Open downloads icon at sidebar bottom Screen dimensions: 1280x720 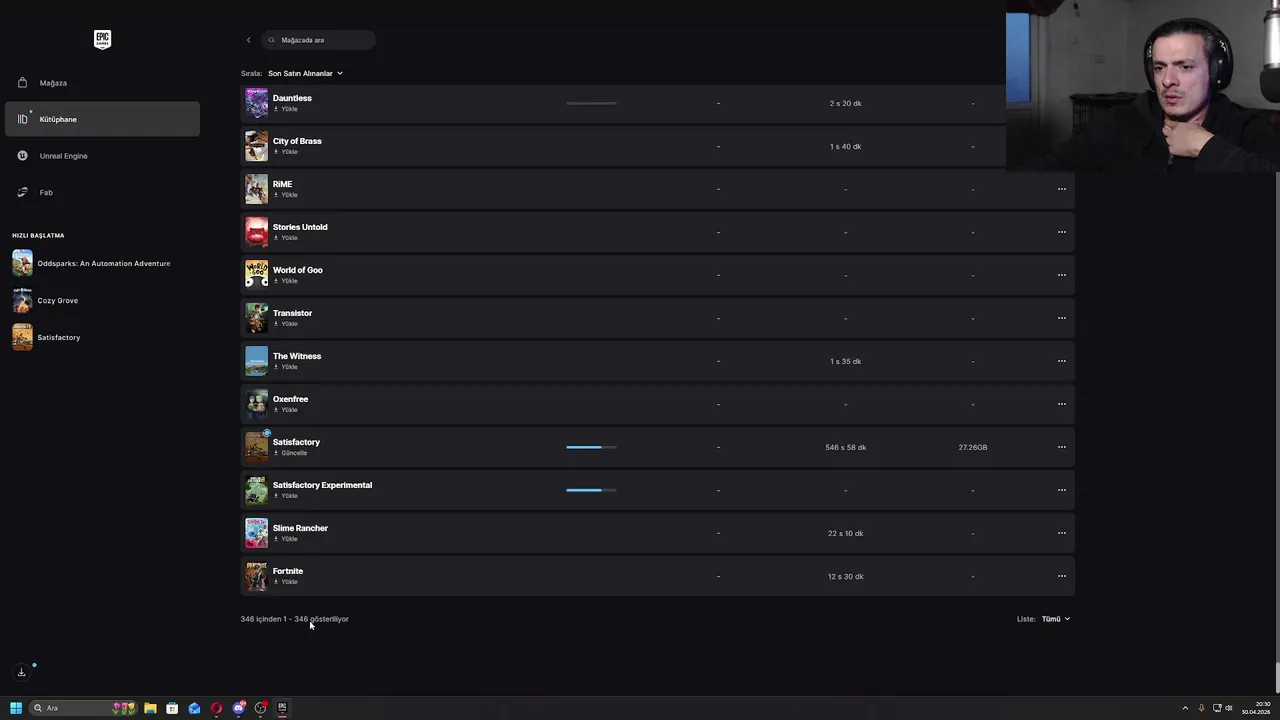coord(21,672)
